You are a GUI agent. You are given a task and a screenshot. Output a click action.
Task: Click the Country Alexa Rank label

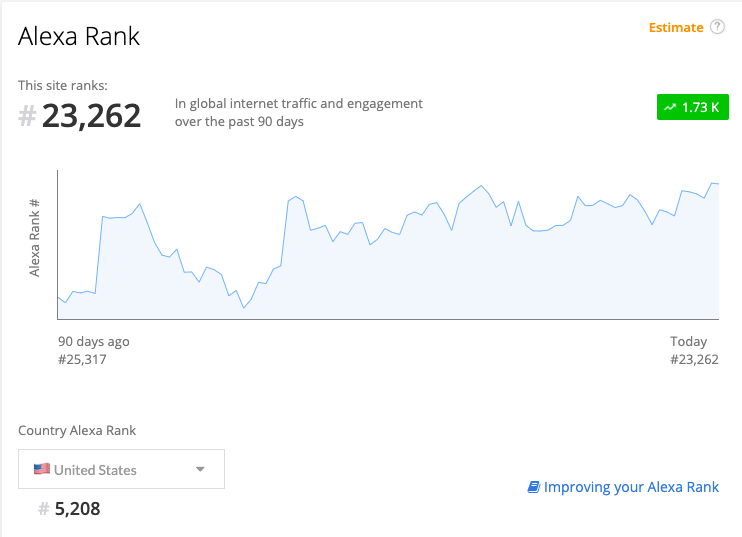[x=77, y=431]
